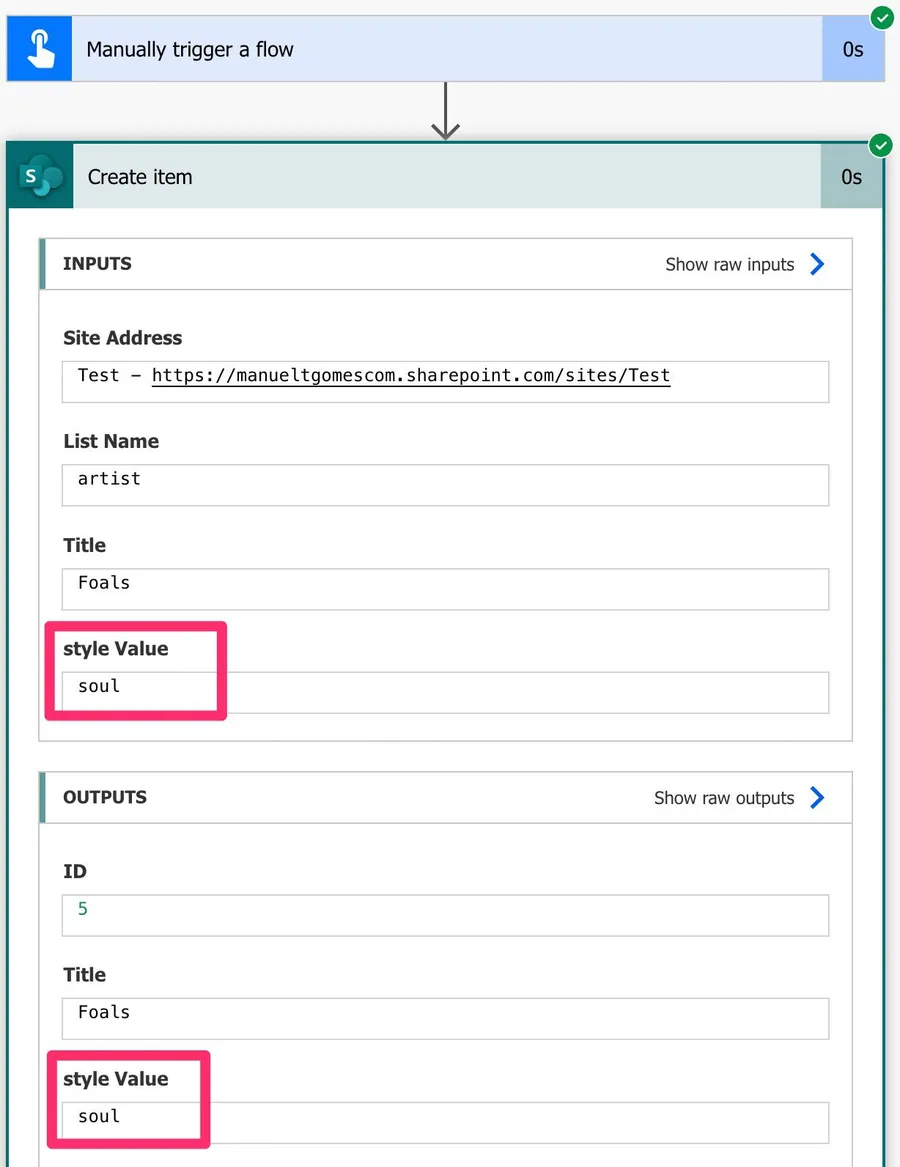Screen dimensions: 900x1167
Task: Click the arrow connector between the steps
Action: pyautogui.click(x=445, y=112)
